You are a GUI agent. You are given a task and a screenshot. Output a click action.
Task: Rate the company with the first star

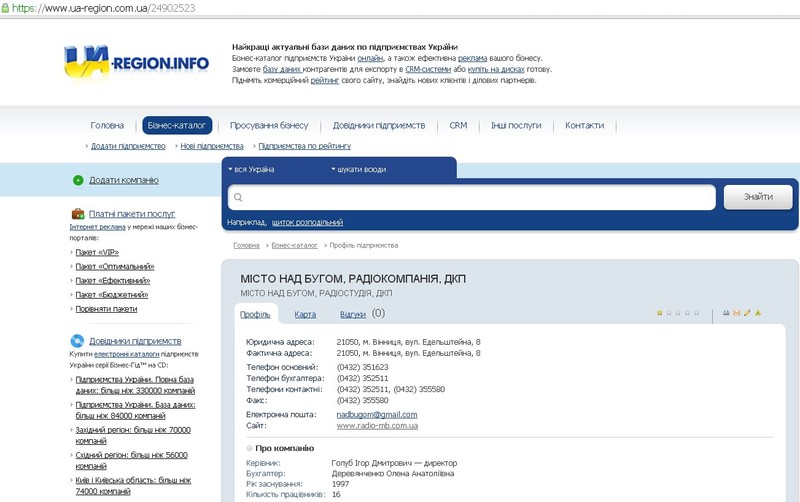tap(660, 313)
